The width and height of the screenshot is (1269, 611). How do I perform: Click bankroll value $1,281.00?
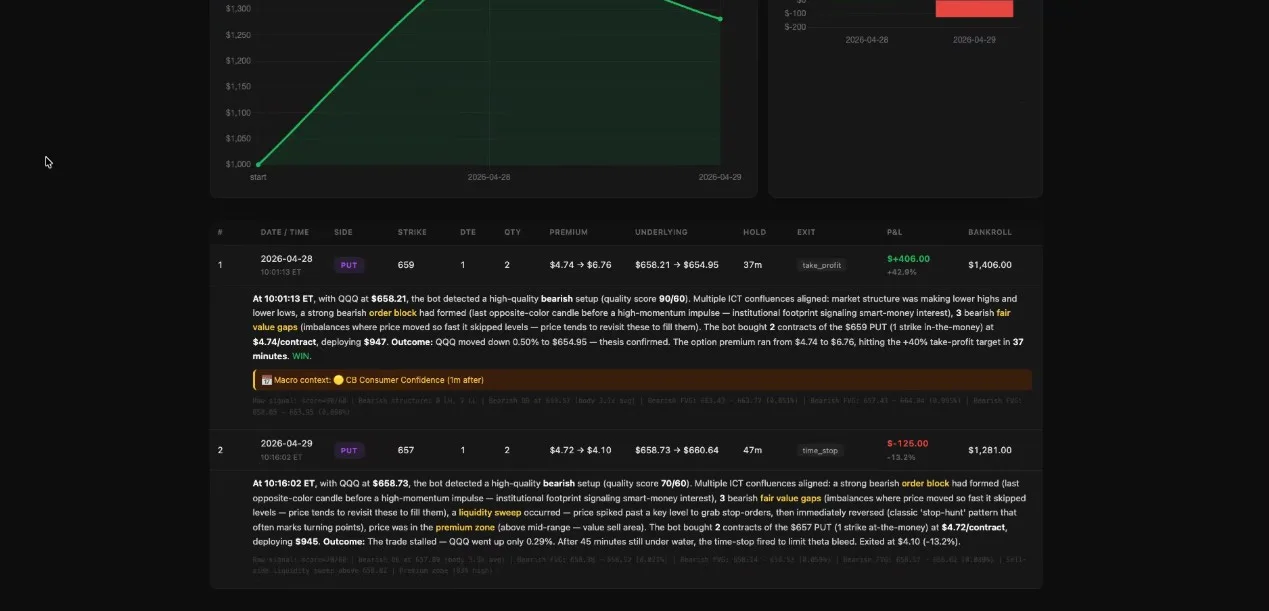pos(990,450)
